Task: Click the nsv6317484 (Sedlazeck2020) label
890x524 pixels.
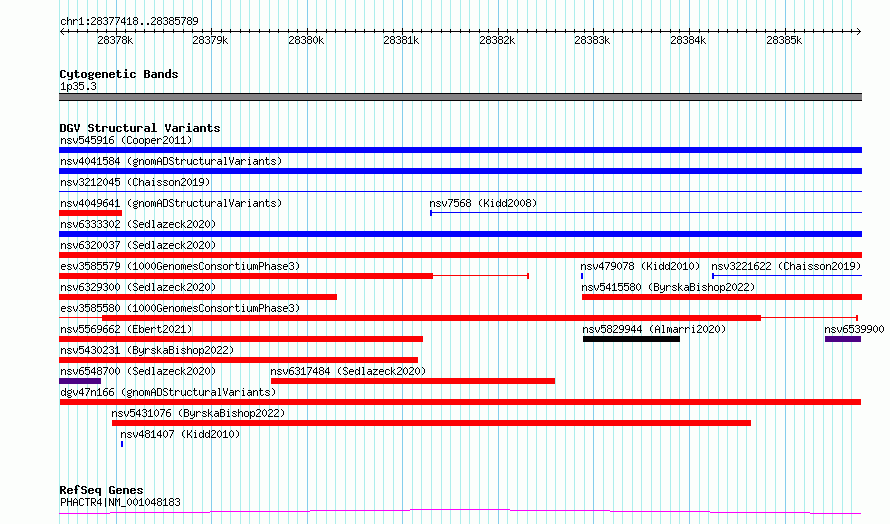Action: click(348, 371)
